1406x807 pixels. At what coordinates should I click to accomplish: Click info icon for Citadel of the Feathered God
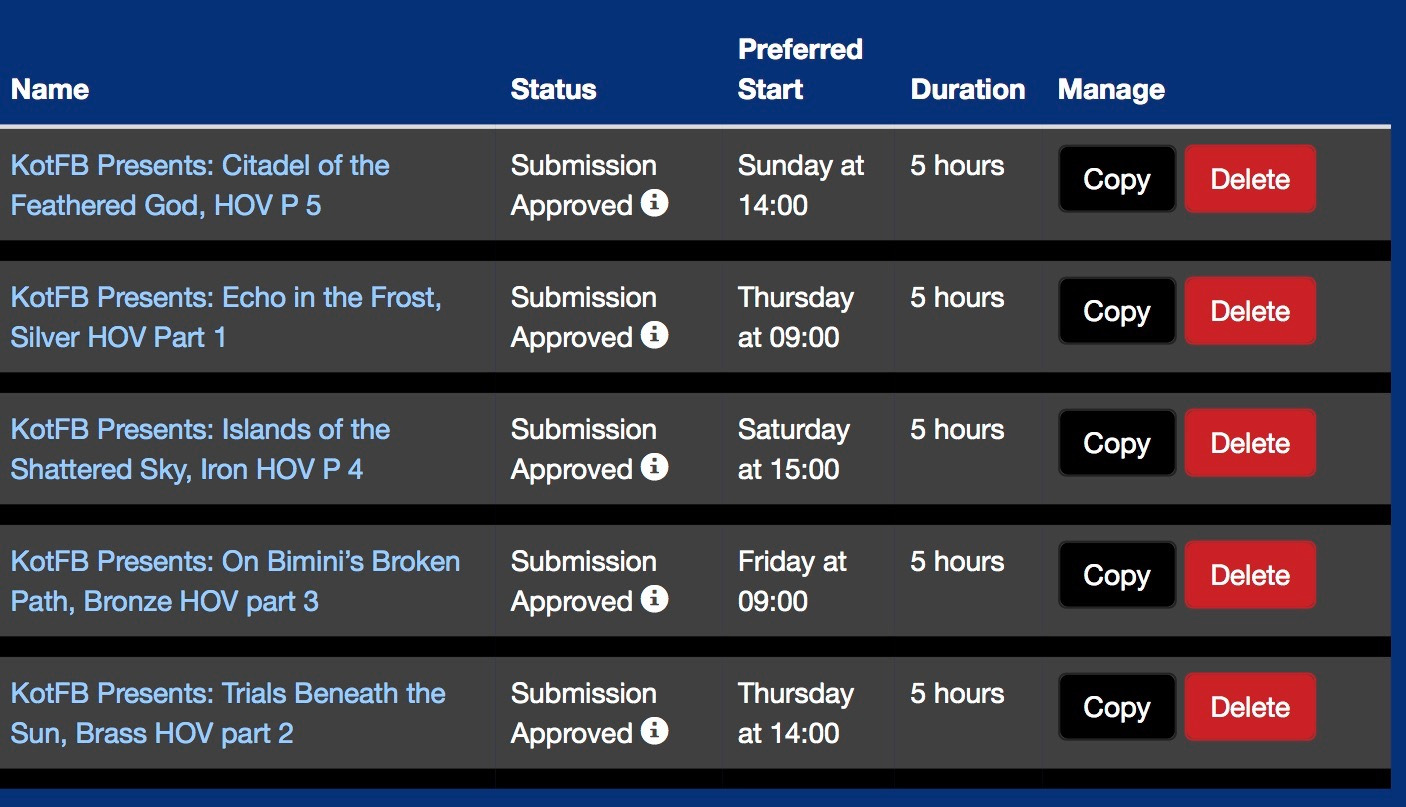click(x=654, y=203)
